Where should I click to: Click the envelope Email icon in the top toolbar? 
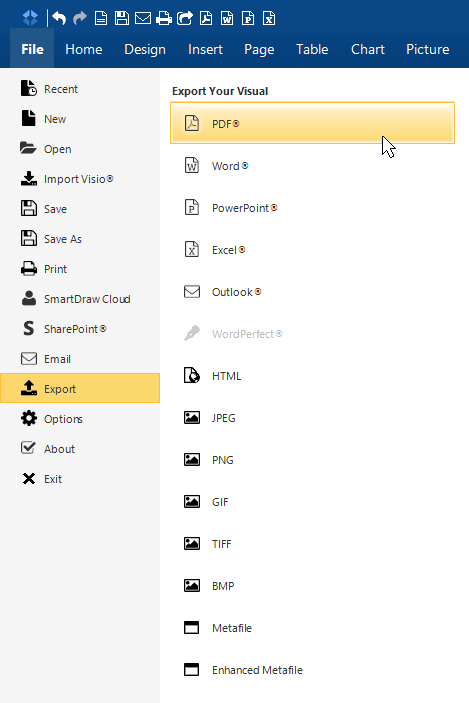coord(143,18)
